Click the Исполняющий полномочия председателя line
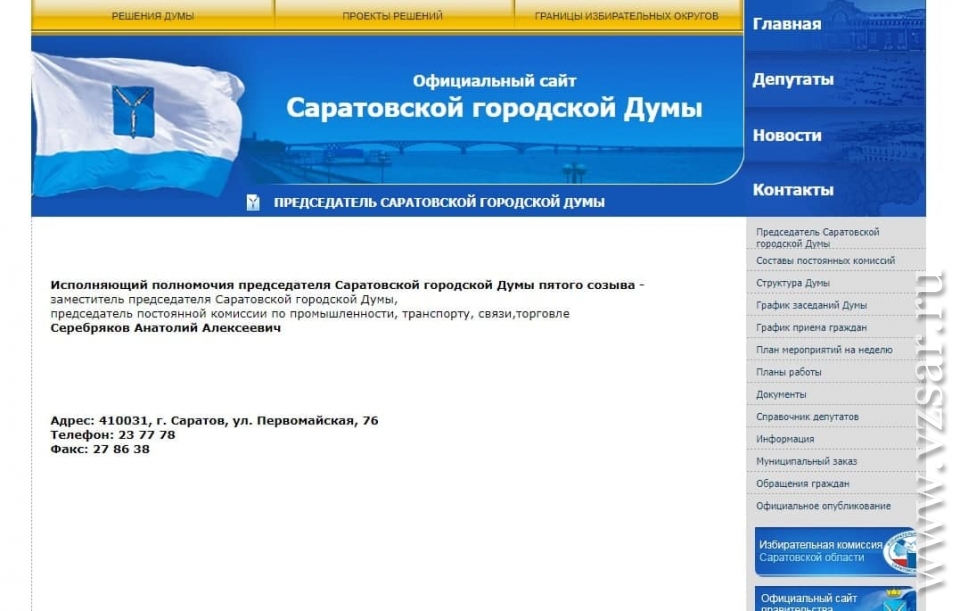 (x=347, y=285)
